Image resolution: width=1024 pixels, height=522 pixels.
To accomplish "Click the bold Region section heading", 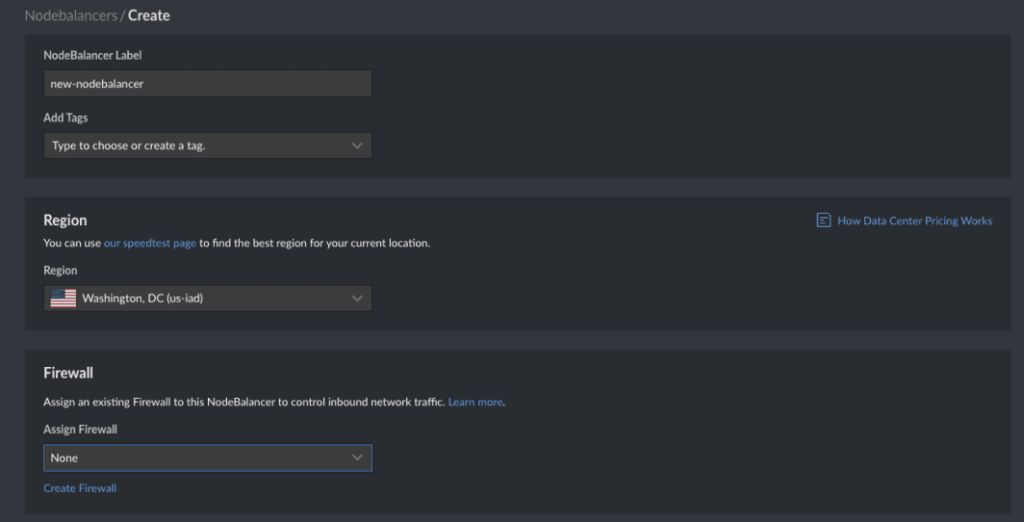I will click(65, 220).
